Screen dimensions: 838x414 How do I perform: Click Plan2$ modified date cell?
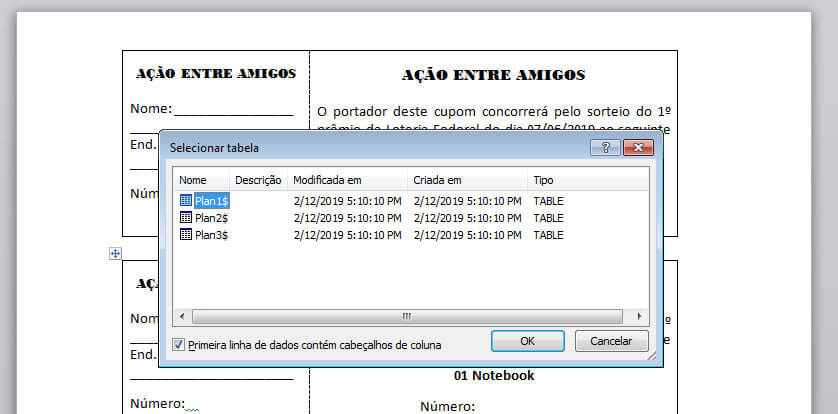[x=347, y=218]
